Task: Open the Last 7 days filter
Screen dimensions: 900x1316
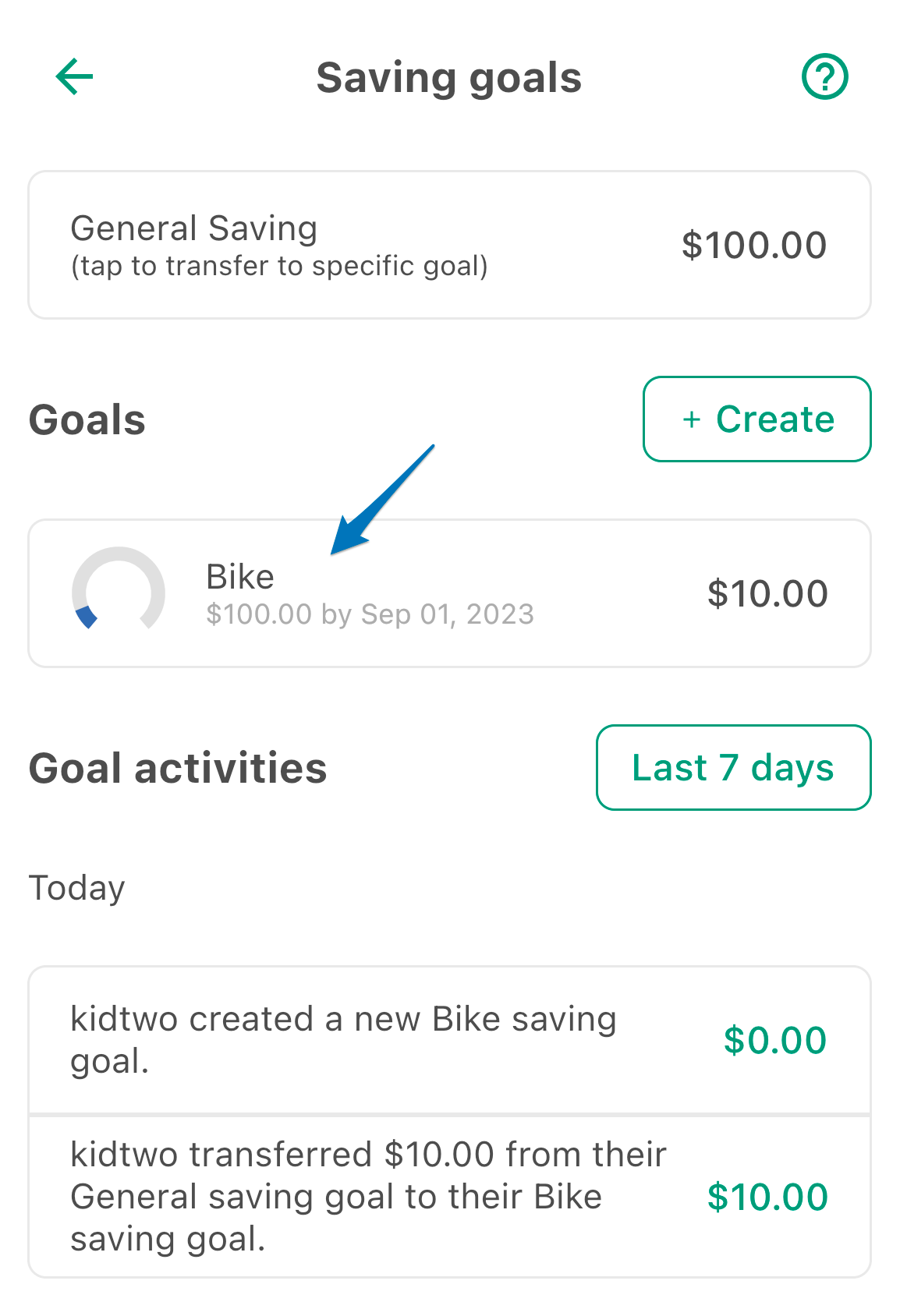Action: point(733,768)
